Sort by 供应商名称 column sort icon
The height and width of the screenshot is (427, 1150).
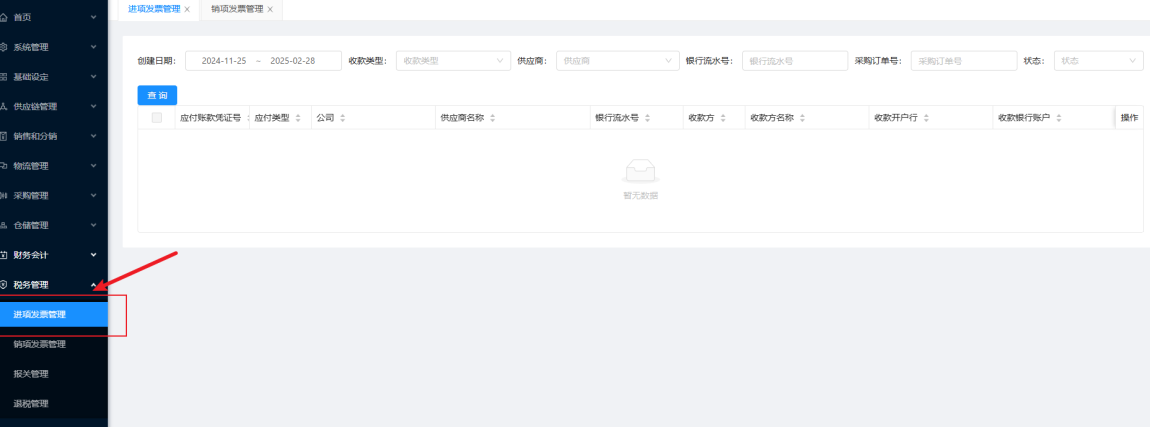493,118
